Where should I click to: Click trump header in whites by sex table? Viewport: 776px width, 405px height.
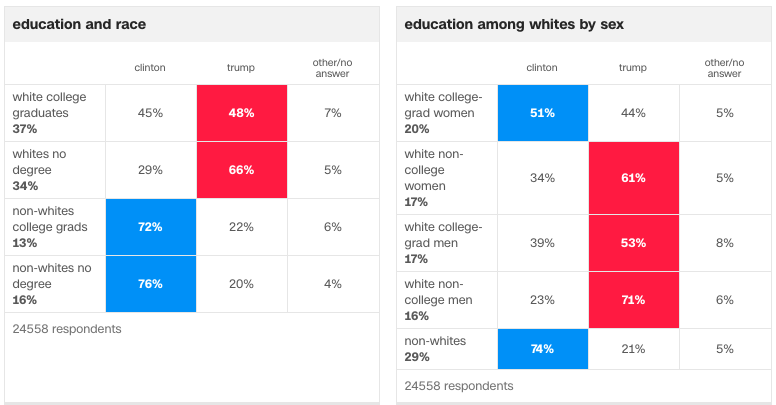click(633, 68)
